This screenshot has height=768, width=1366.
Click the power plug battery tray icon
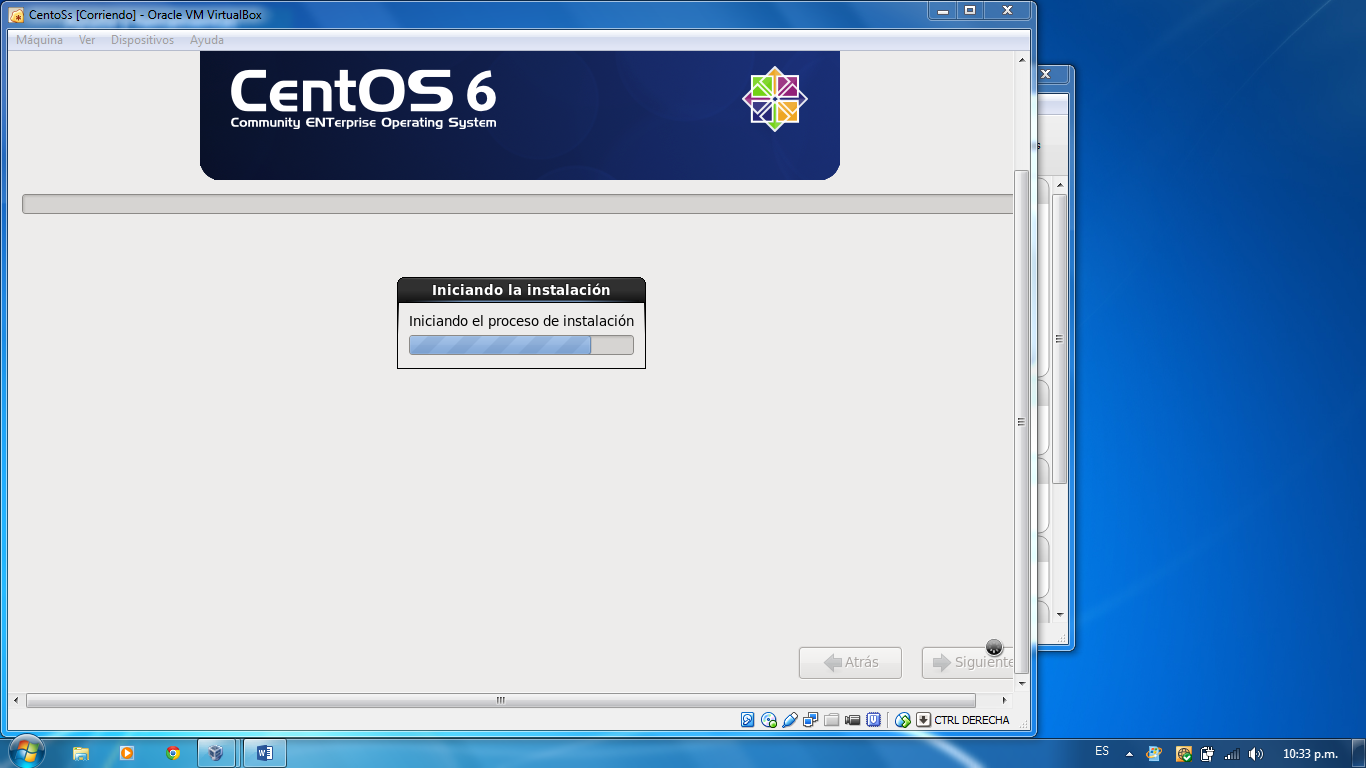[x=1207, y=754]
